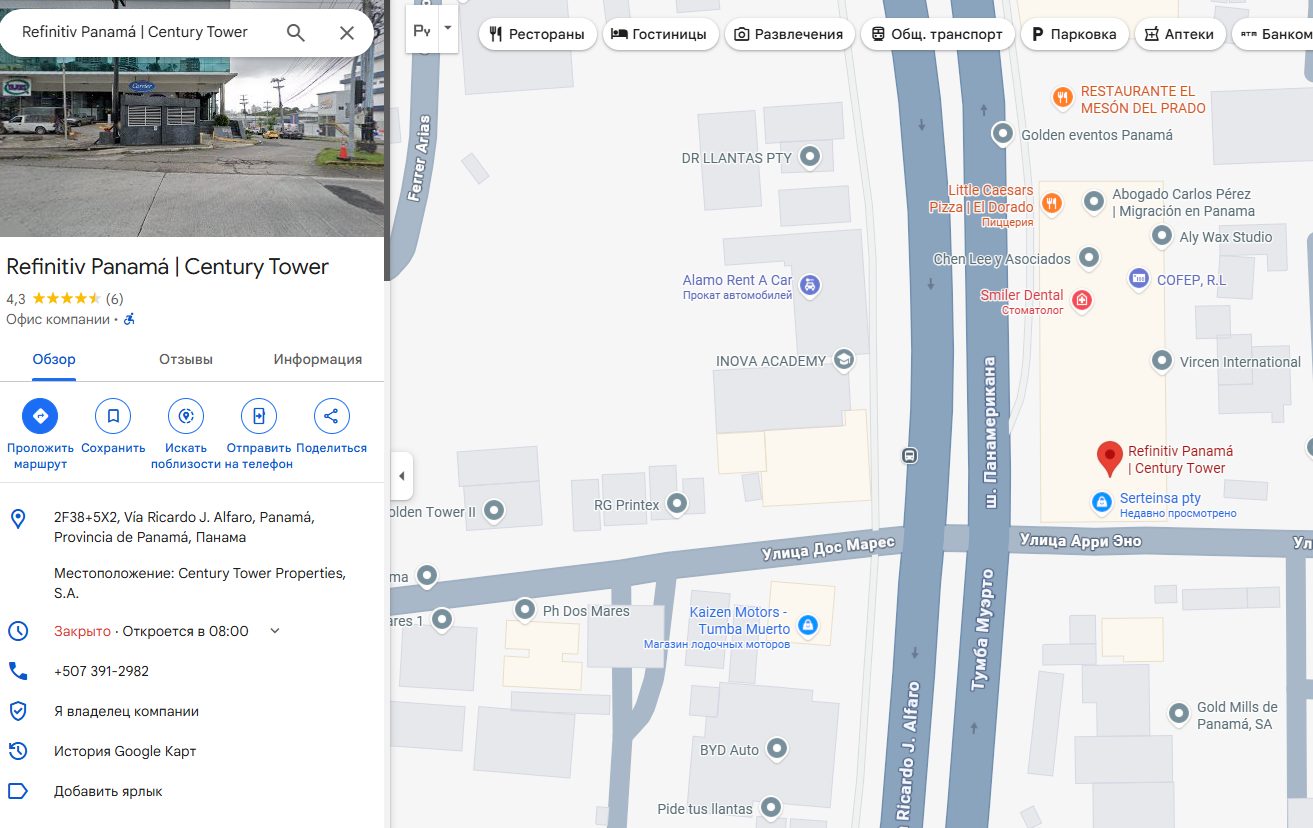Select the Обзор tab

(54, 359)
